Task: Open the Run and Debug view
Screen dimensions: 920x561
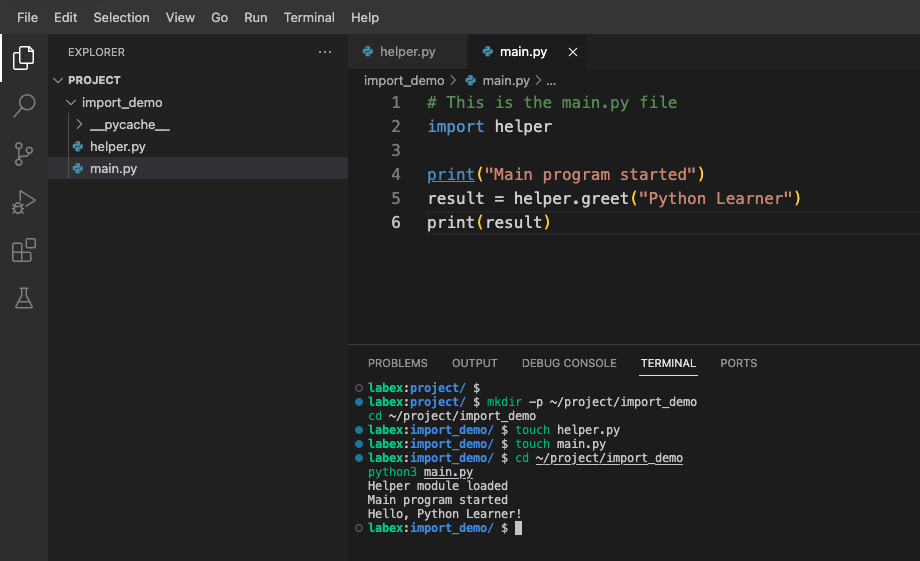Action: 23,202
